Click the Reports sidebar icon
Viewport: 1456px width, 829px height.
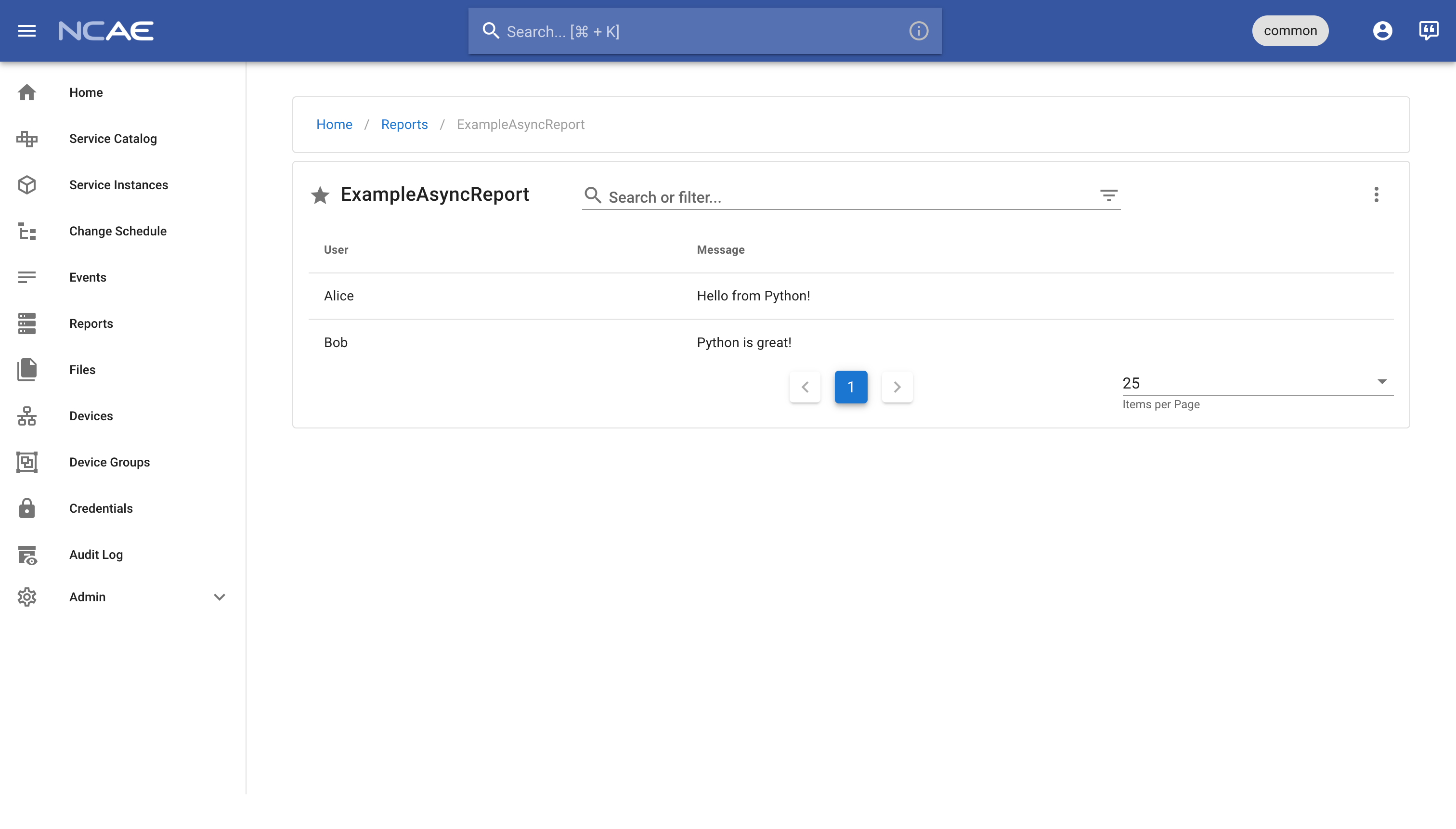[x=27, y=324]
